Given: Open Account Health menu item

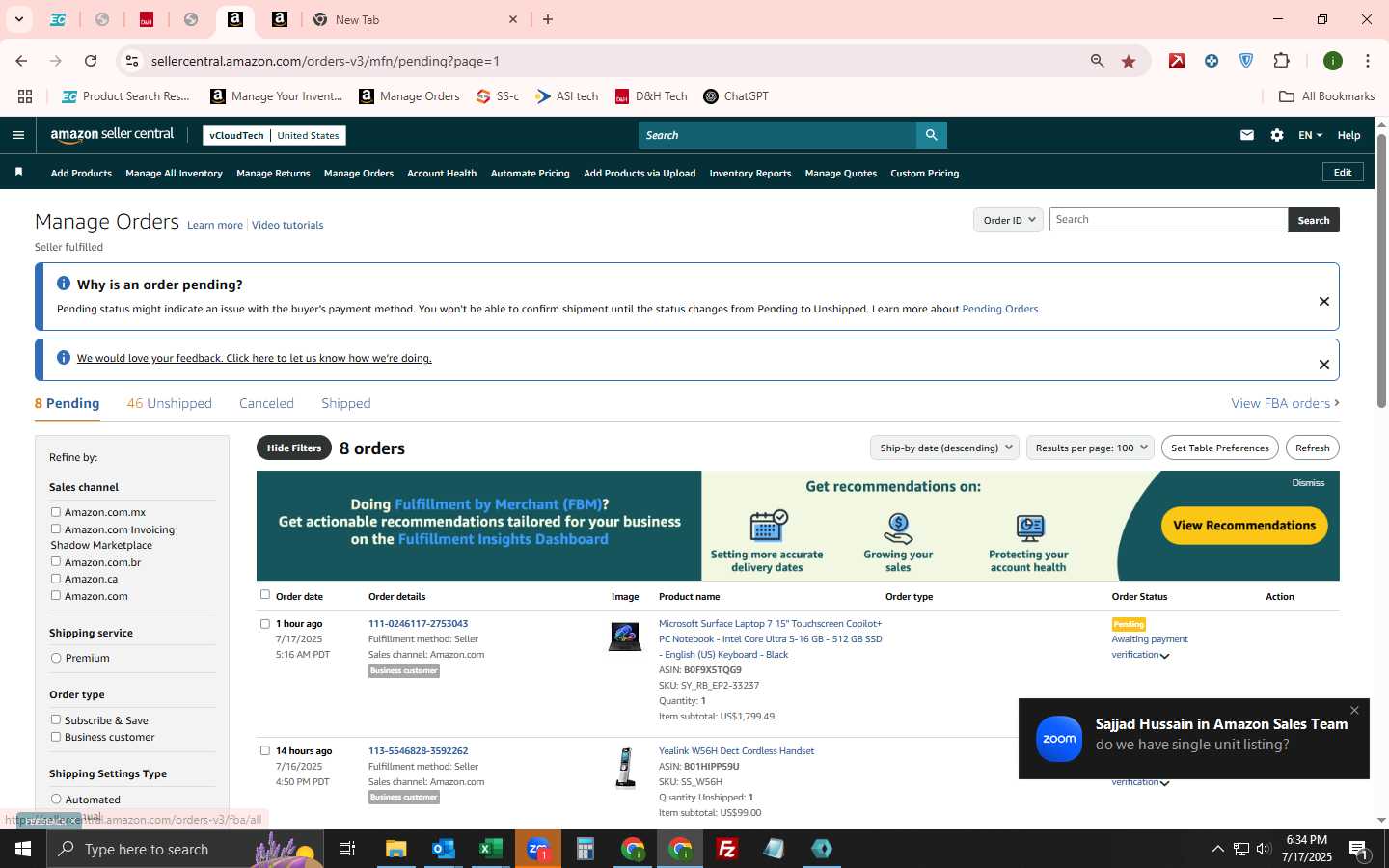Looking at the screenshot, I should [x=442, y=174].
